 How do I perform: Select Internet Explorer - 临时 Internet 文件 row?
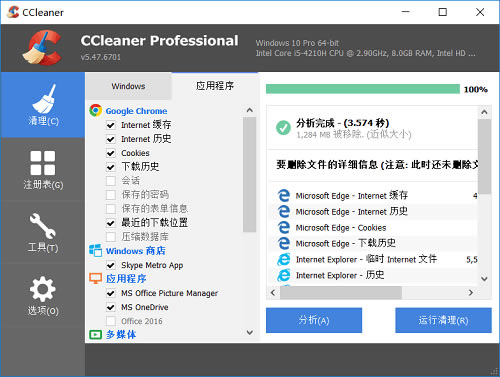(373, 259)
